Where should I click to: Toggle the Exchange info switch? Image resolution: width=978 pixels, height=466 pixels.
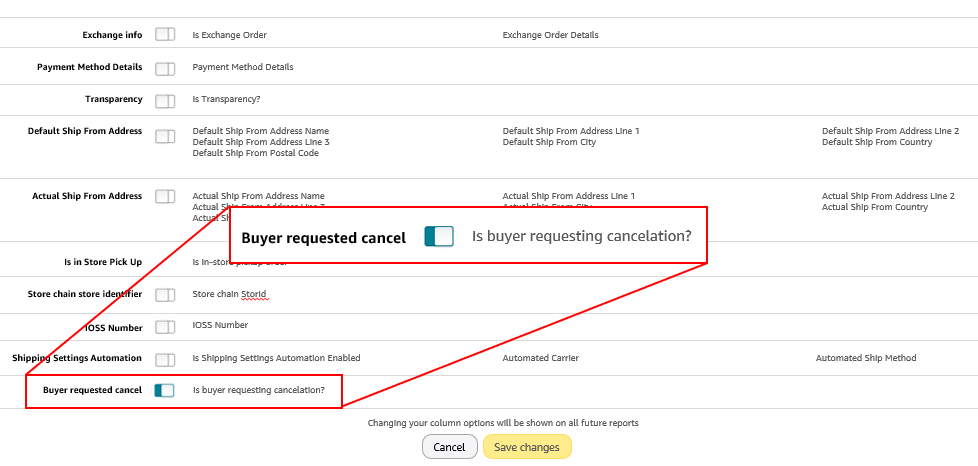point(165,35)
